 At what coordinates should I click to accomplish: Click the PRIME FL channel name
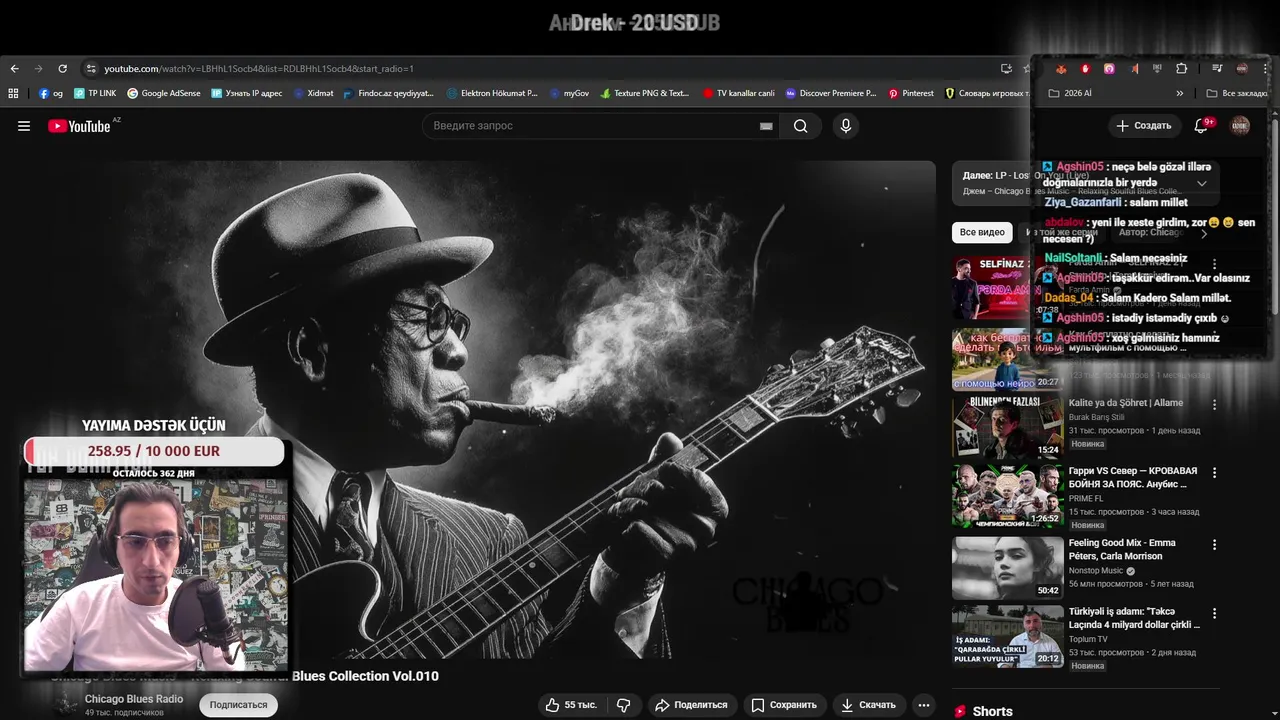[x=1086, y=498]
